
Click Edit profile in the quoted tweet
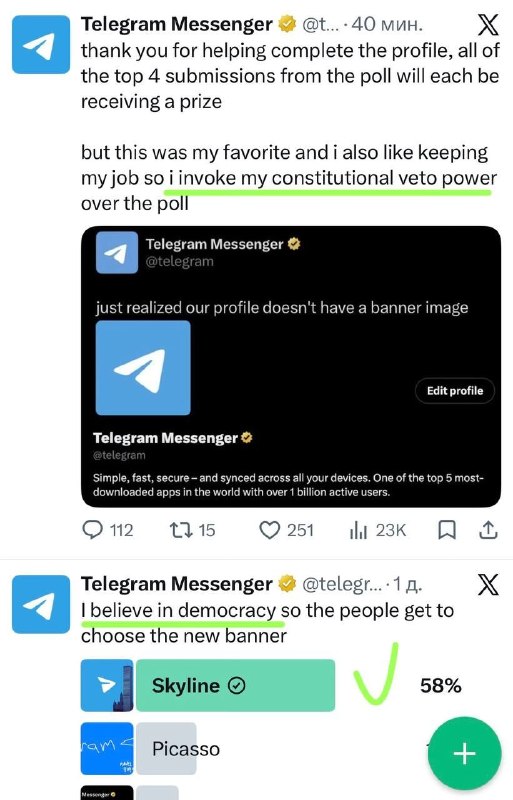click(455, 391)
